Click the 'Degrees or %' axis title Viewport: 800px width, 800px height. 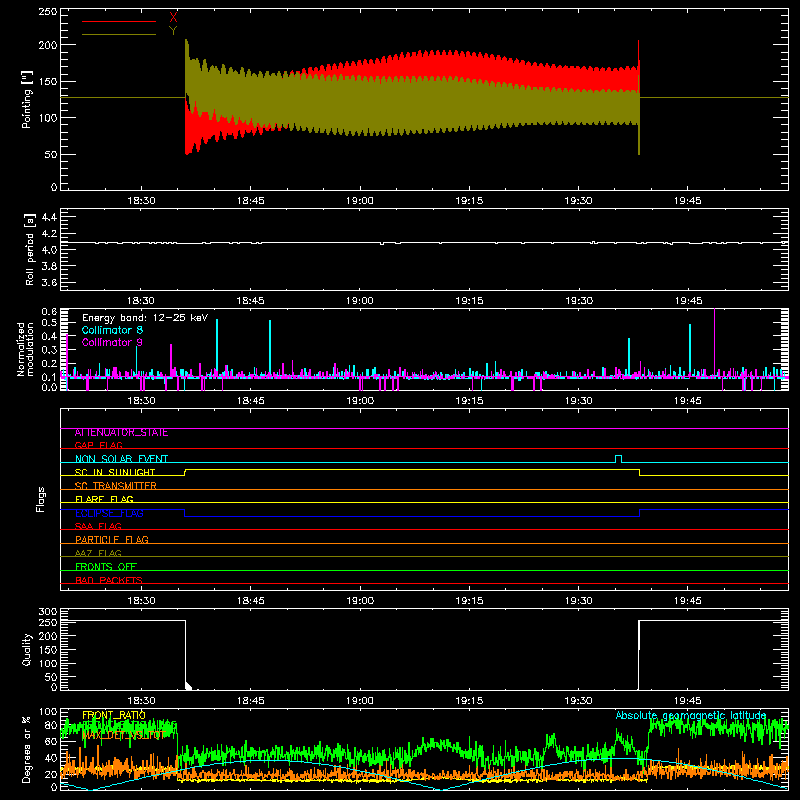pos(26,749)
